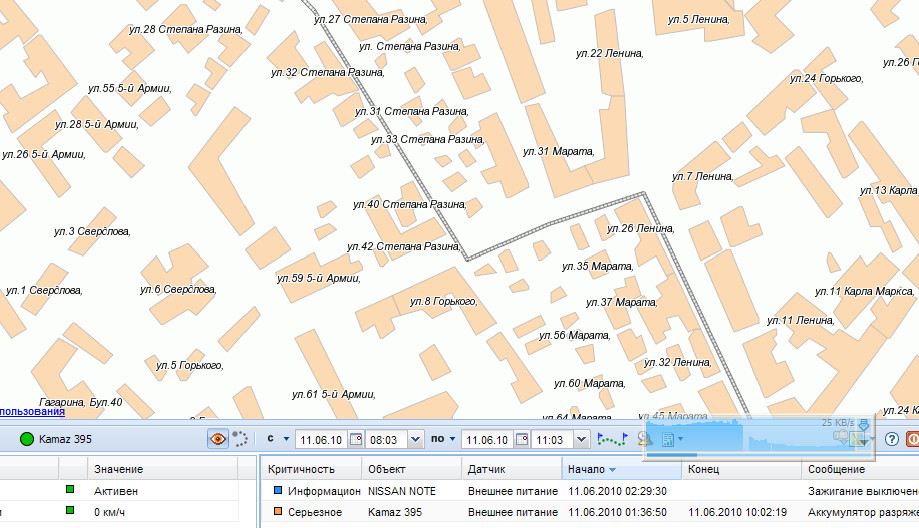This screenshot has width=919, height=528.
Task: Click the green Kamaz 395 status indicator
Action: tap(27, 439)
